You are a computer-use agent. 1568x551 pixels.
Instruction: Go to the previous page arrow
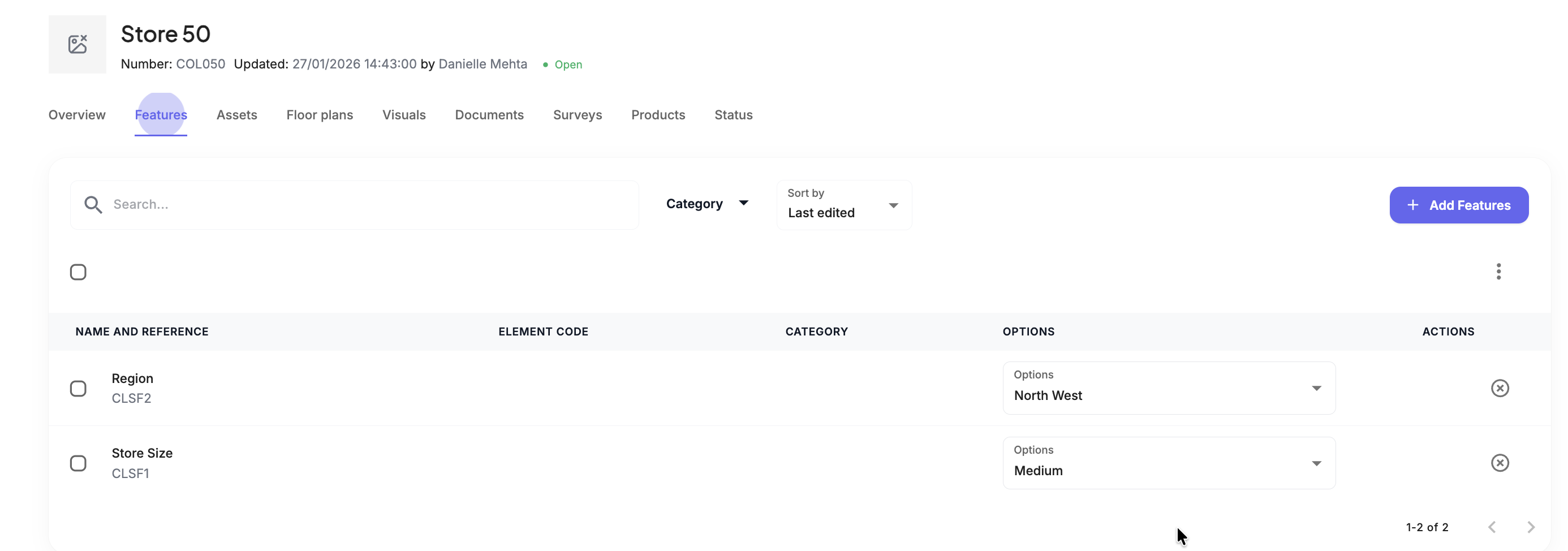click(1492, 527)
